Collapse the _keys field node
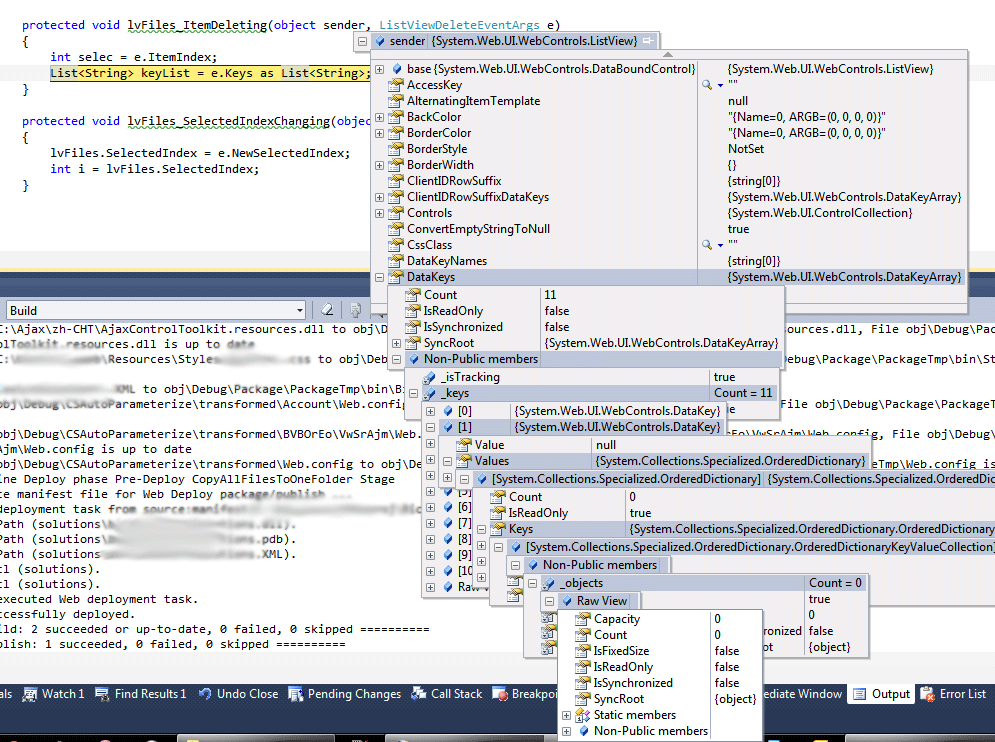This screenshot has height=742, width=995. coord(414,394)
